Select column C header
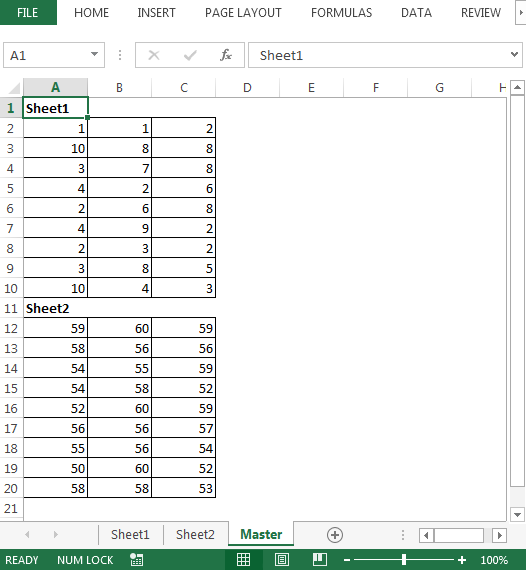Screen dimensions: 526x570 [184, 88]
